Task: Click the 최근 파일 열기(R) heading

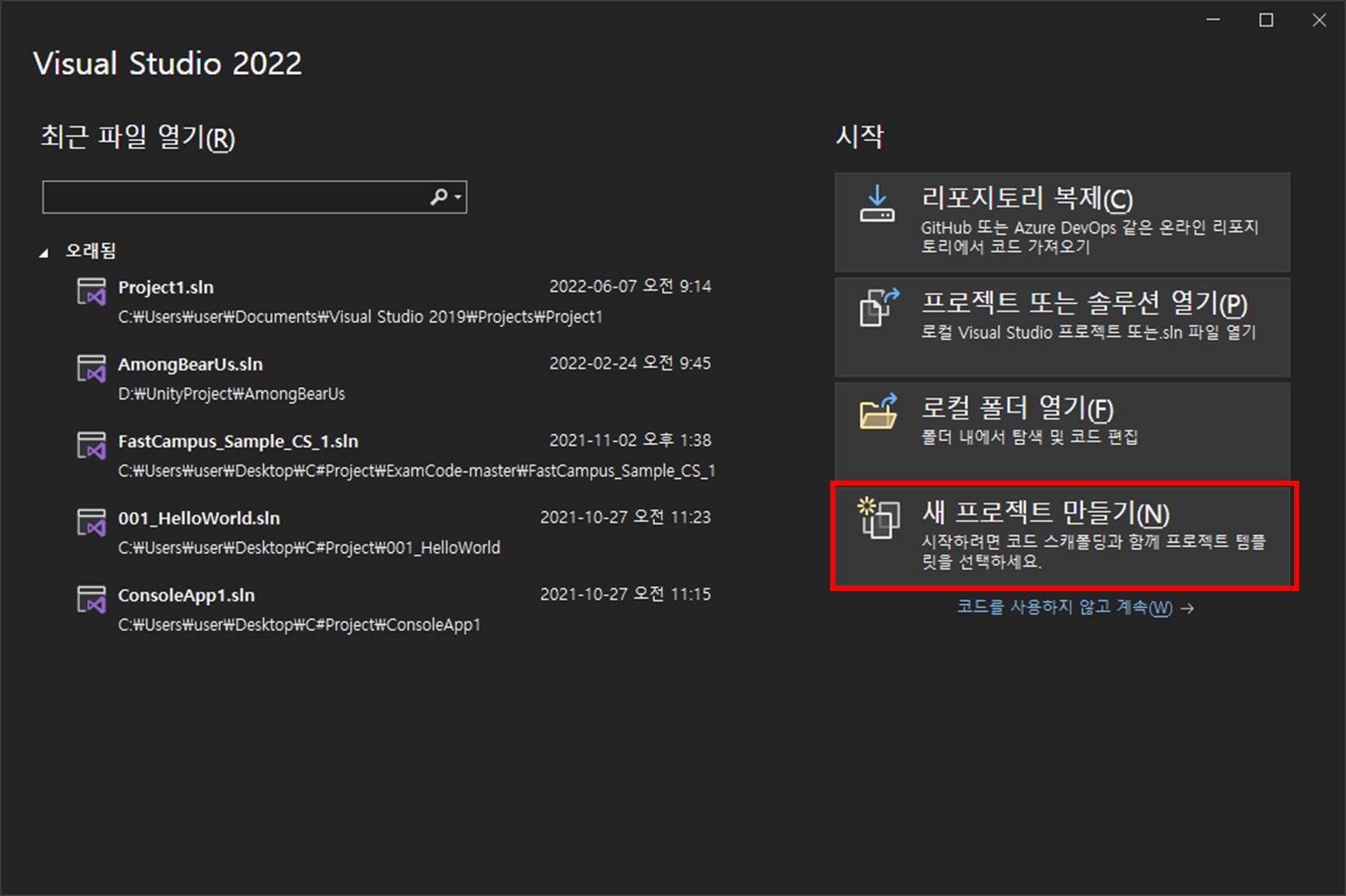Action: tap(138, 137)
